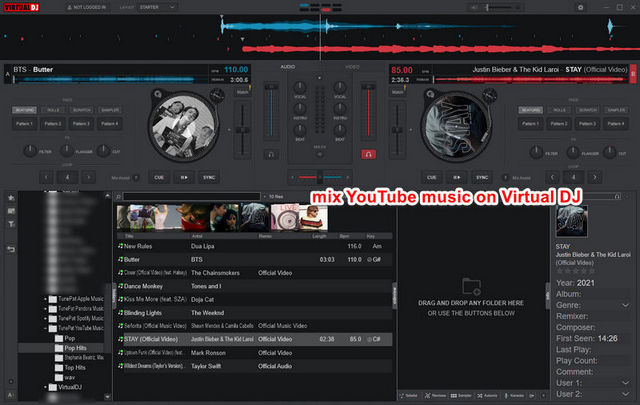Image resolution: width=640 pixels, height=405 pixels.
Task: Toggle the right deck Mix Assist button
Action: coord(505,178)
